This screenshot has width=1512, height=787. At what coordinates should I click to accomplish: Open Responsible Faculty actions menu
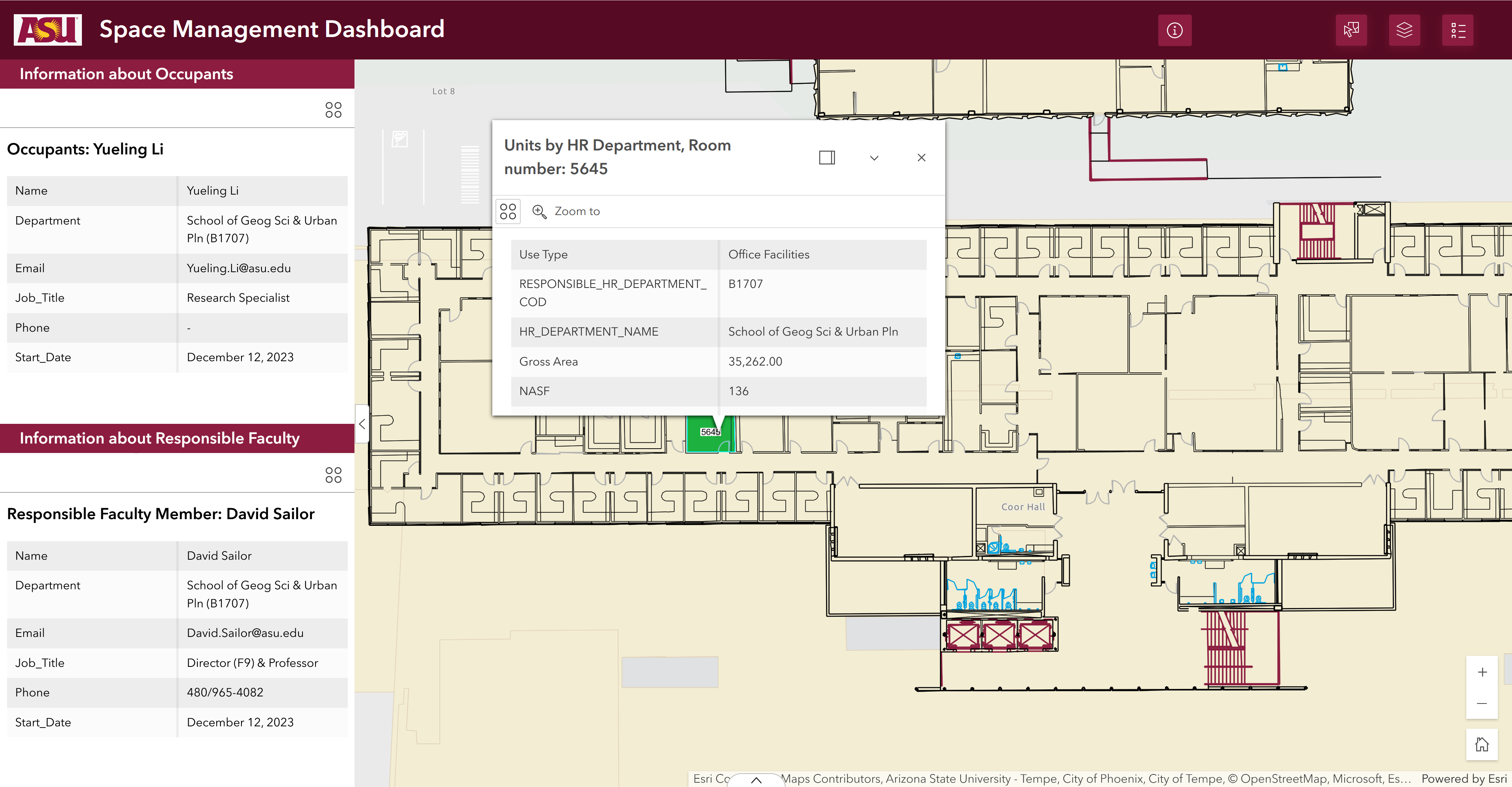click(x=333, y=475)
